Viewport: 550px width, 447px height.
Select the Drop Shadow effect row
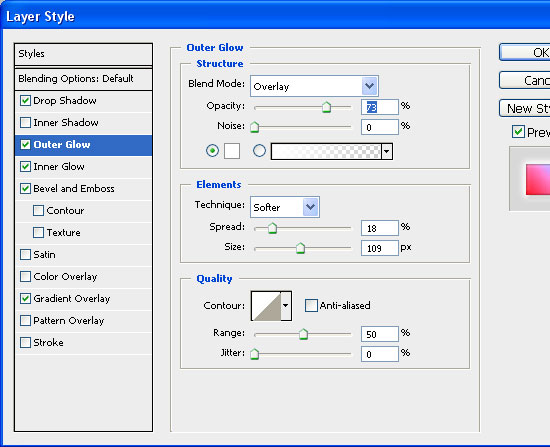(x=83, y=101)
